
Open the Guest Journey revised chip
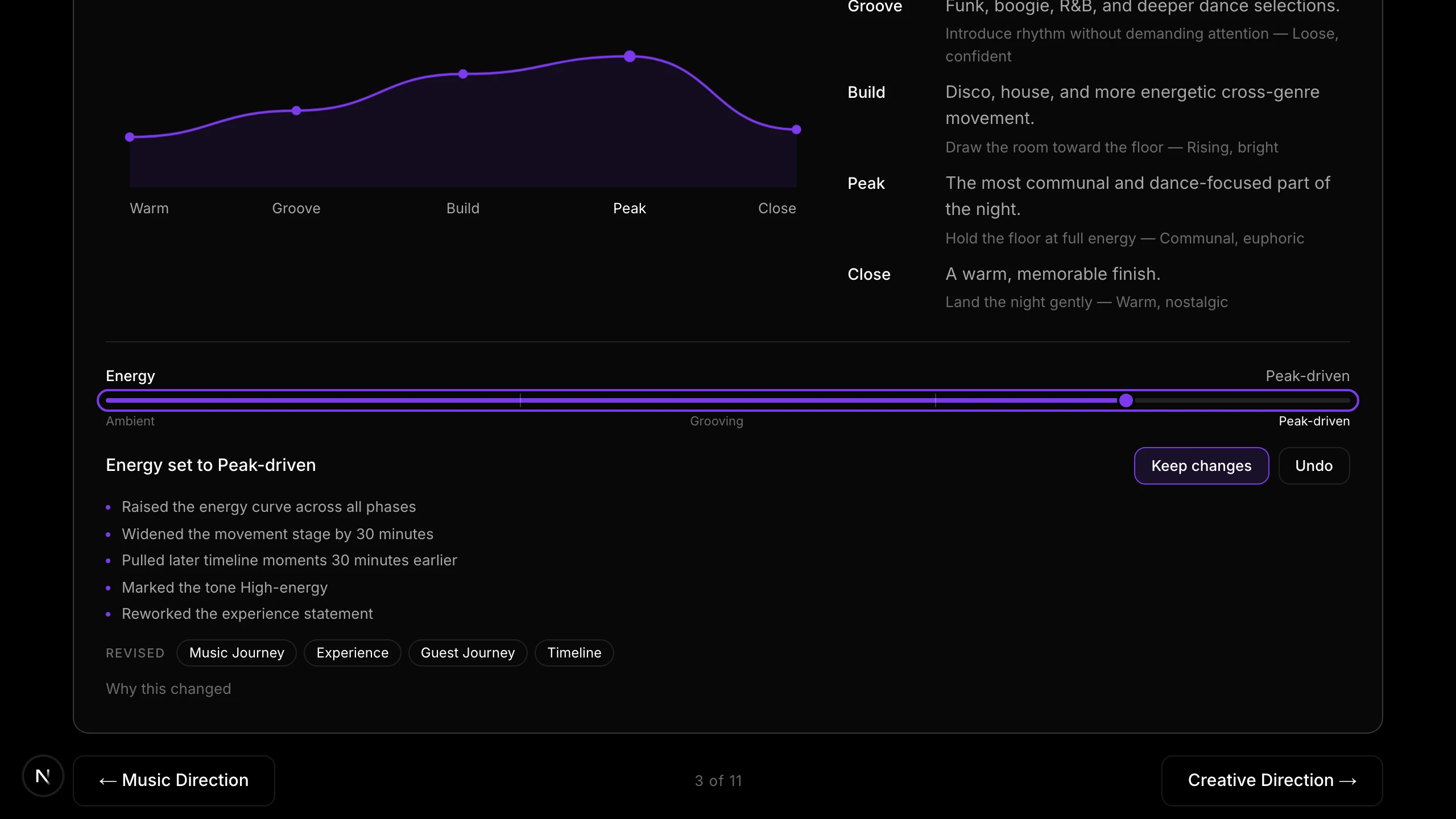[468, 653]
